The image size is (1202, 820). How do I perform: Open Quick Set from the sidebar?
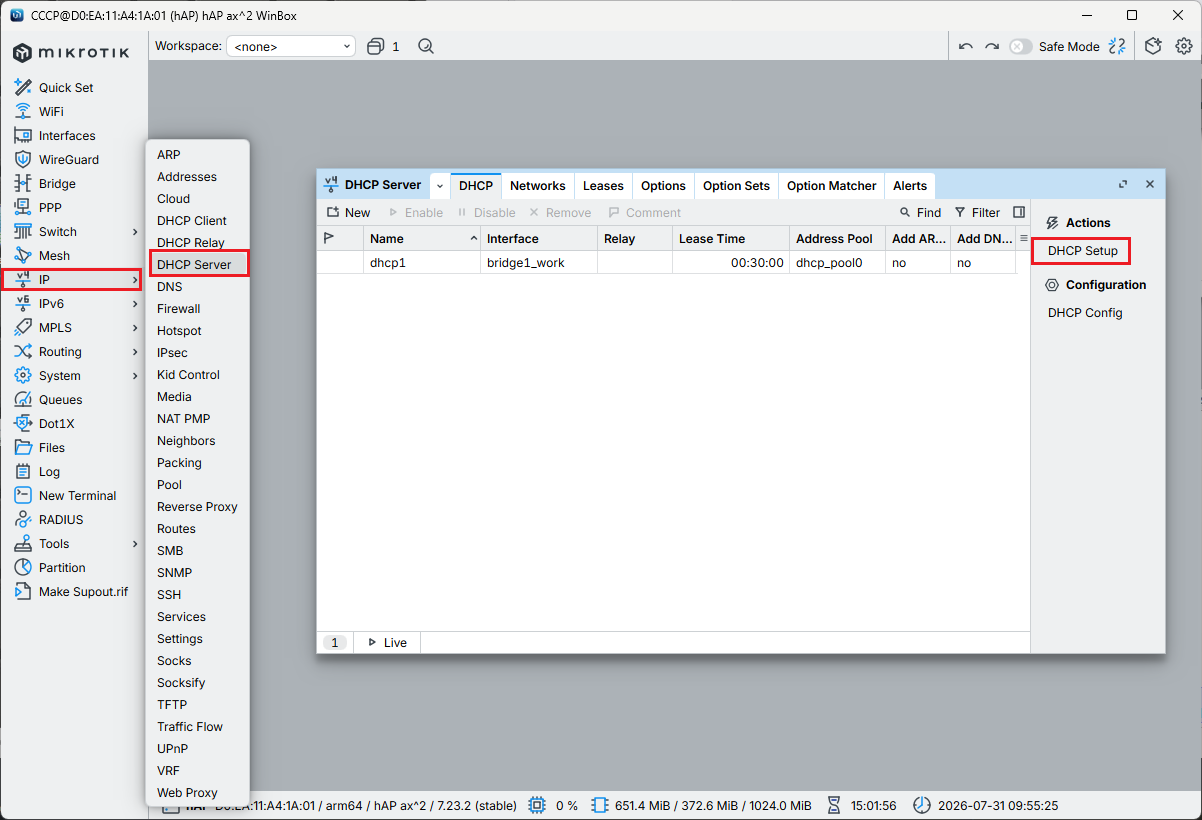click(x=66, y=88)
